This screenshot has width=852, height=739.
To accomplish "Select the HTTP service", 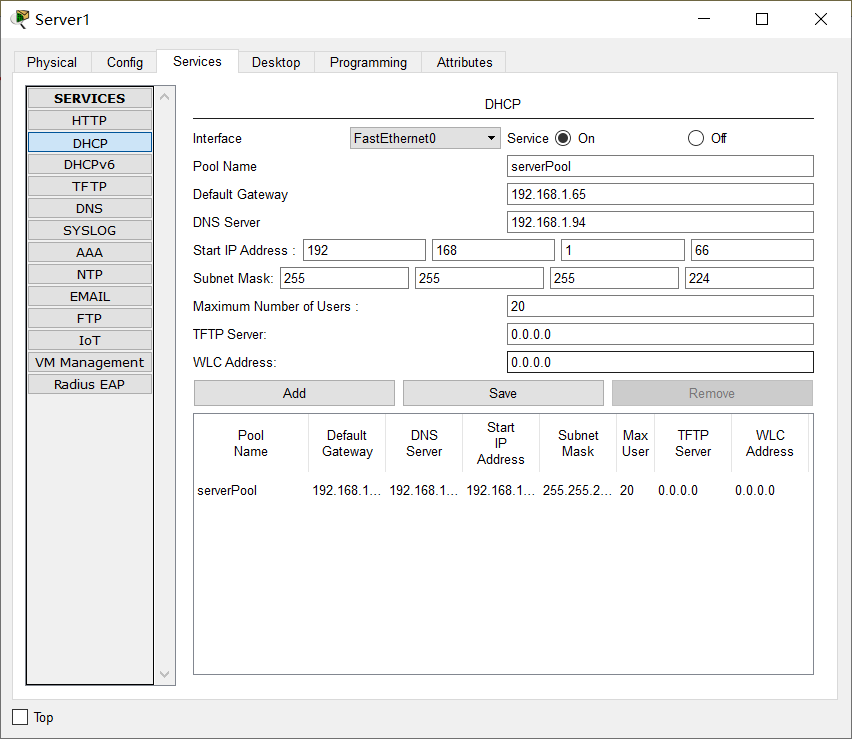I will point(90,120).
